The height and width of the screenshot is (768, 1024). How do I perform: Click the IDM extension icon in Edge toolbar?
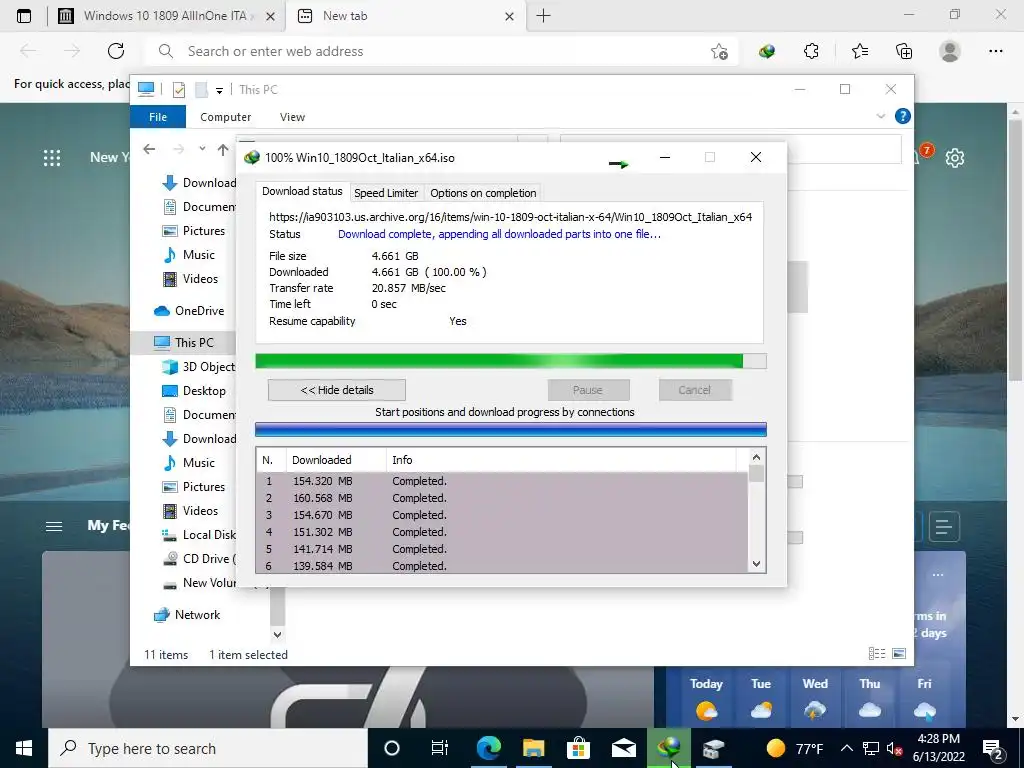click(x=767, y=51)
